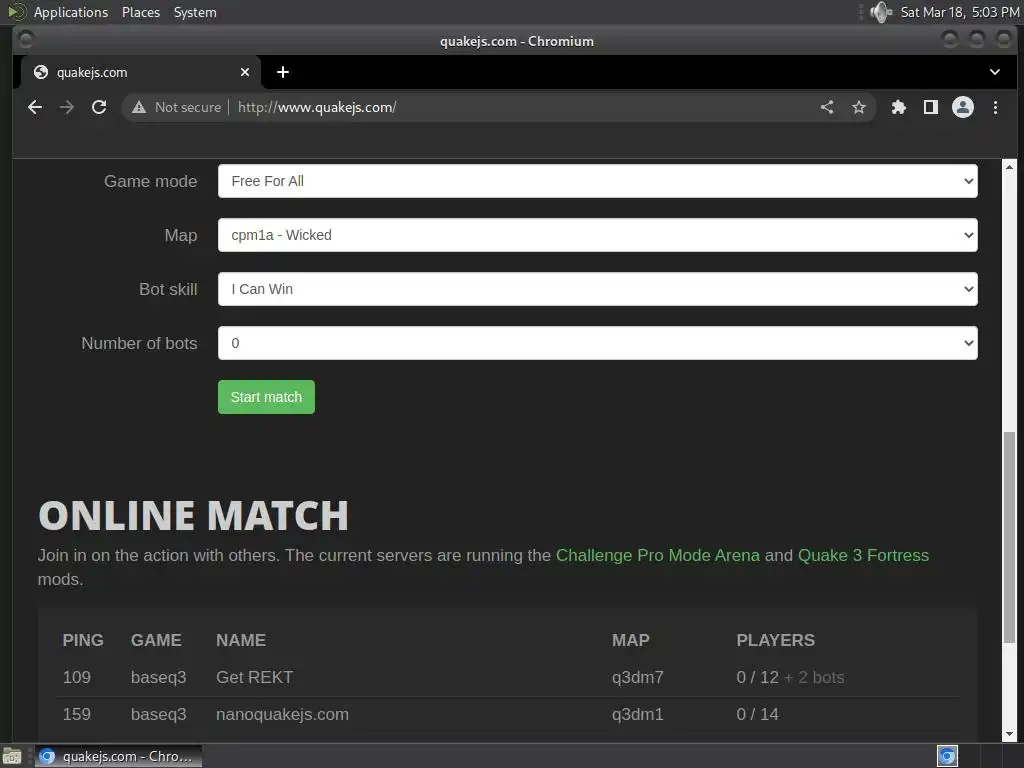Image resolution: width=1024 pixels, height=768 pixels.
Task: Open the Chromium three-dot menu
Action: click(x=995, y=107)
